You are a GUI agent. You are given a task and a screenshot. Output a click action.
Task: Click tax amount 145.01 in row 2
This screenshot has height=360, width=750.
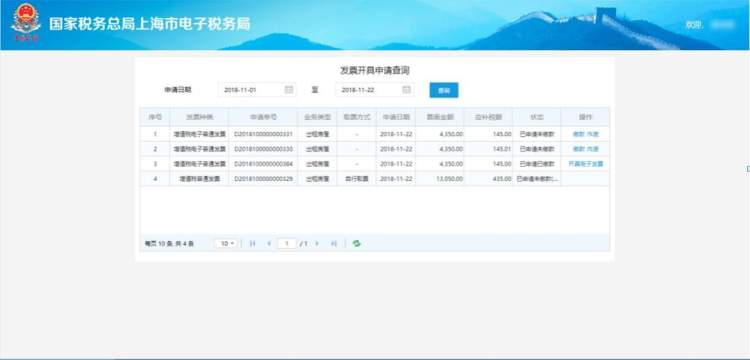coord(502,149)
